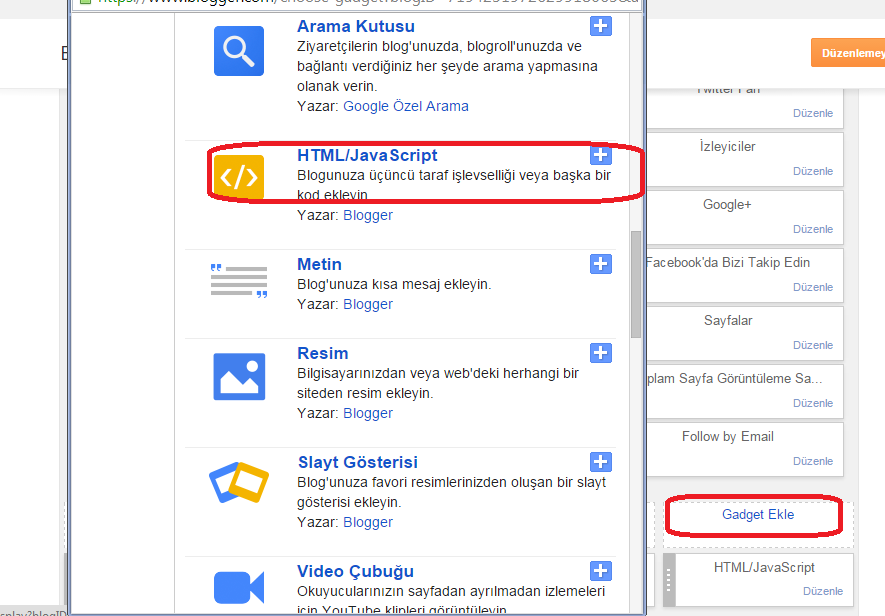Click Düzenle for Facebook'da Bizi Takip Edin

click(x=813, y=287)
